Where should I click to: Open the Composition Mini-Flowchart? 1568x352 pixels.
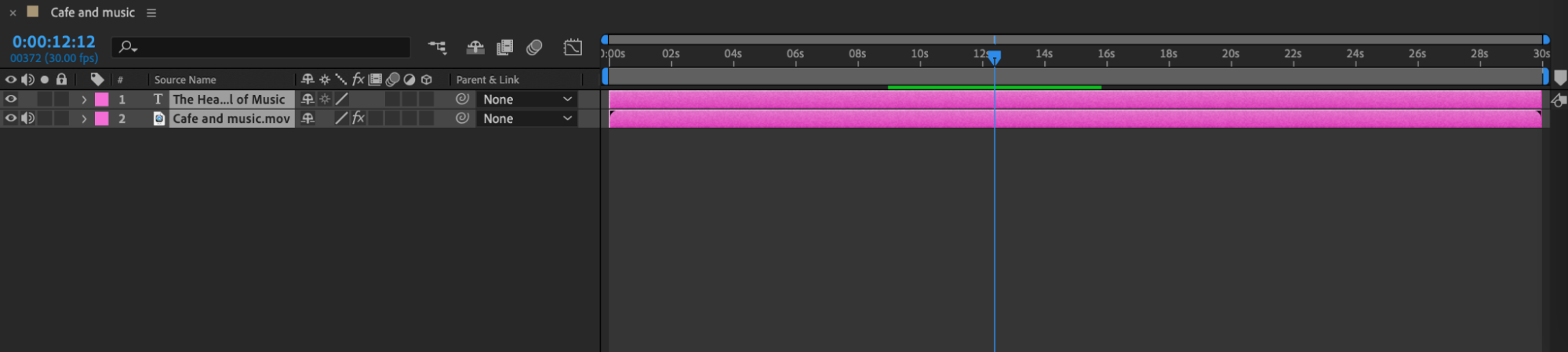(437, 48)
